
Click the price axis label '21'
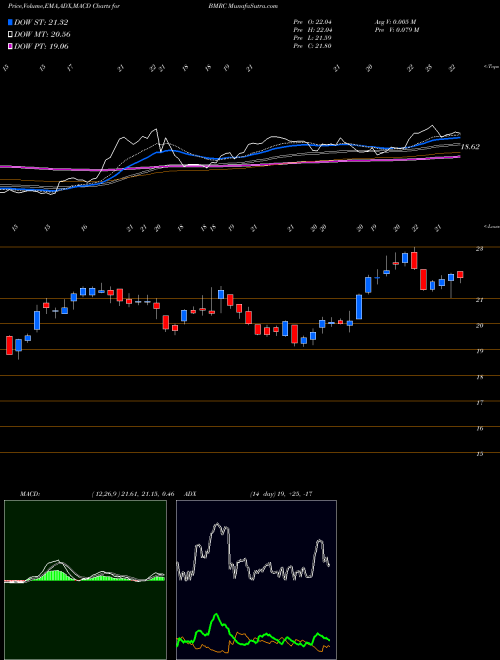coord(479,300)
